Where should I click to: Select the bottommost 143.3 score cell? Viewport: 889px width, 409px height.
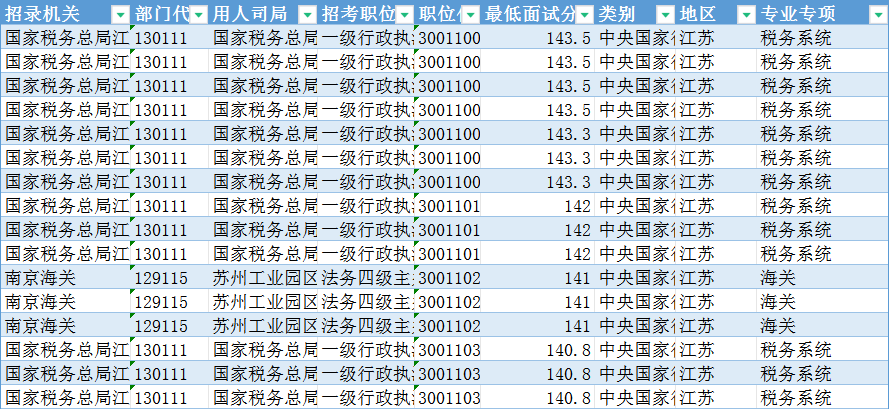[x=538, y=182]
